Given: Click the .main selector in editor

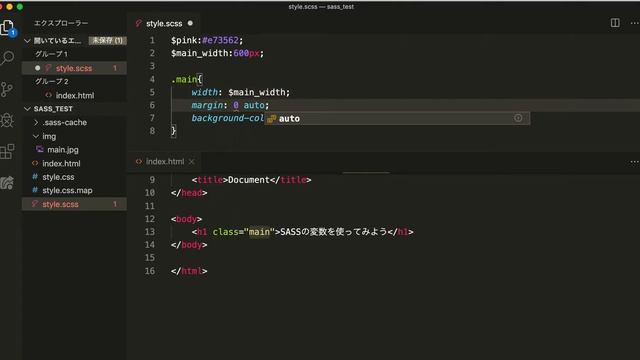Looking at the screenshot, I should click(x=184, y=79).
